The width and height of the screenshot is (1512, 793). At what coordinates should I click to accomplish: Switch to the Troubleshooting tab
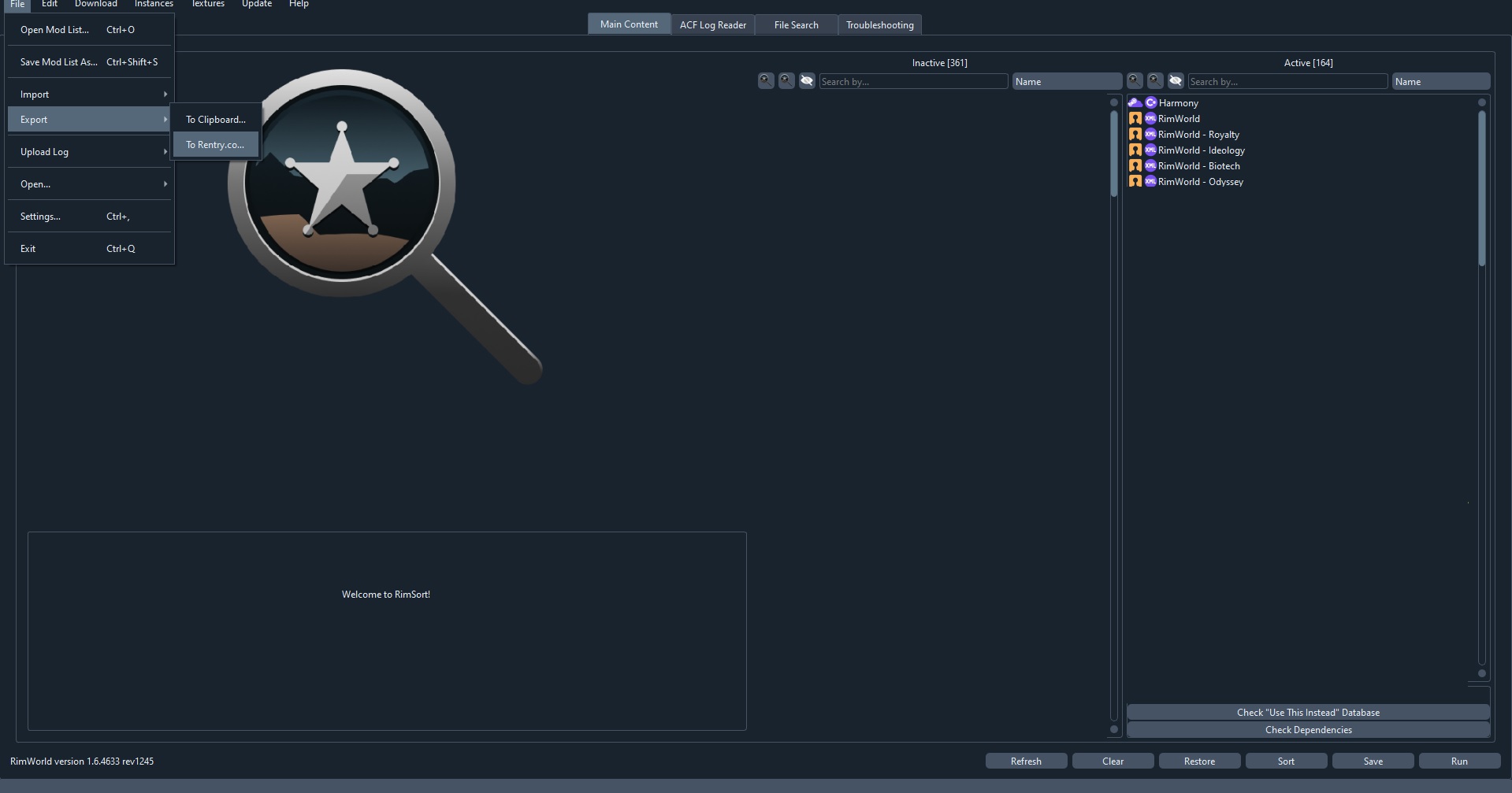coord(880,25)
